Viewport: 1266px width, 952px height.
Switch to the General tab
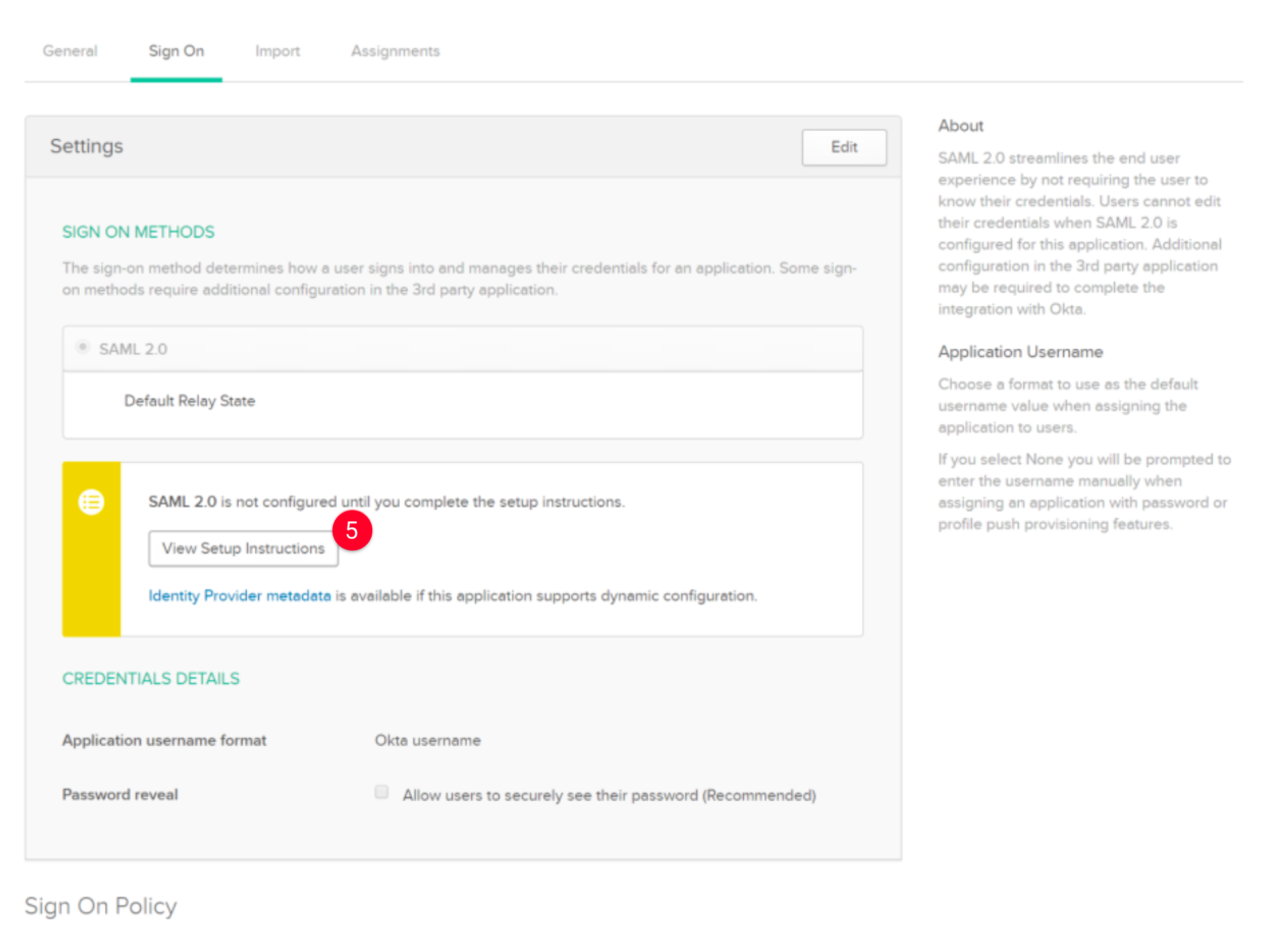tap(70, 50)
